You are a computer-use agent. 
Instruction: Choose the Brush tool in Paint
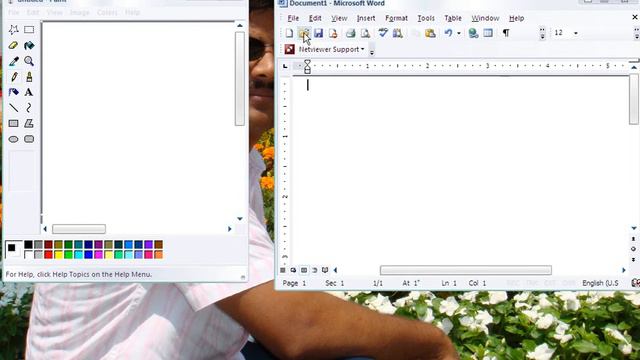(29, 77)
